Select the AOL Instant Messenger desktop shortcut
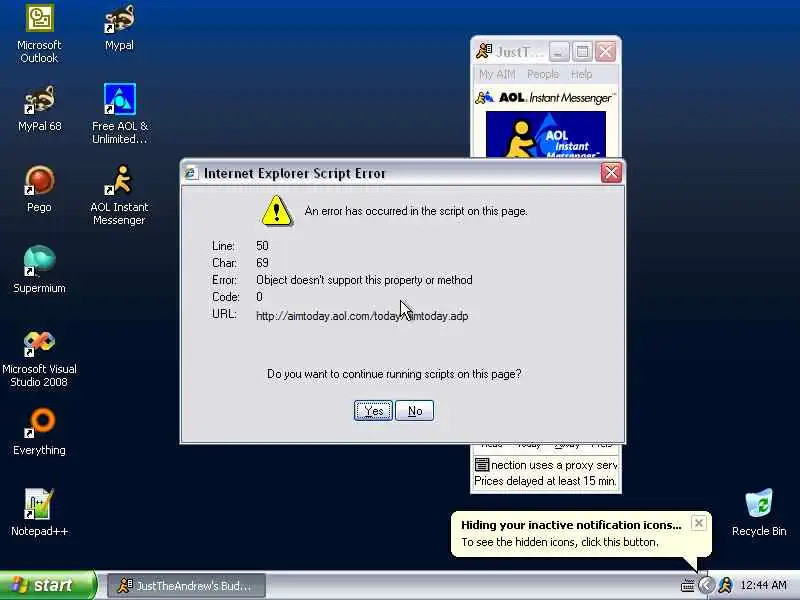The image size is (800, 600). [x=119, y=195]
